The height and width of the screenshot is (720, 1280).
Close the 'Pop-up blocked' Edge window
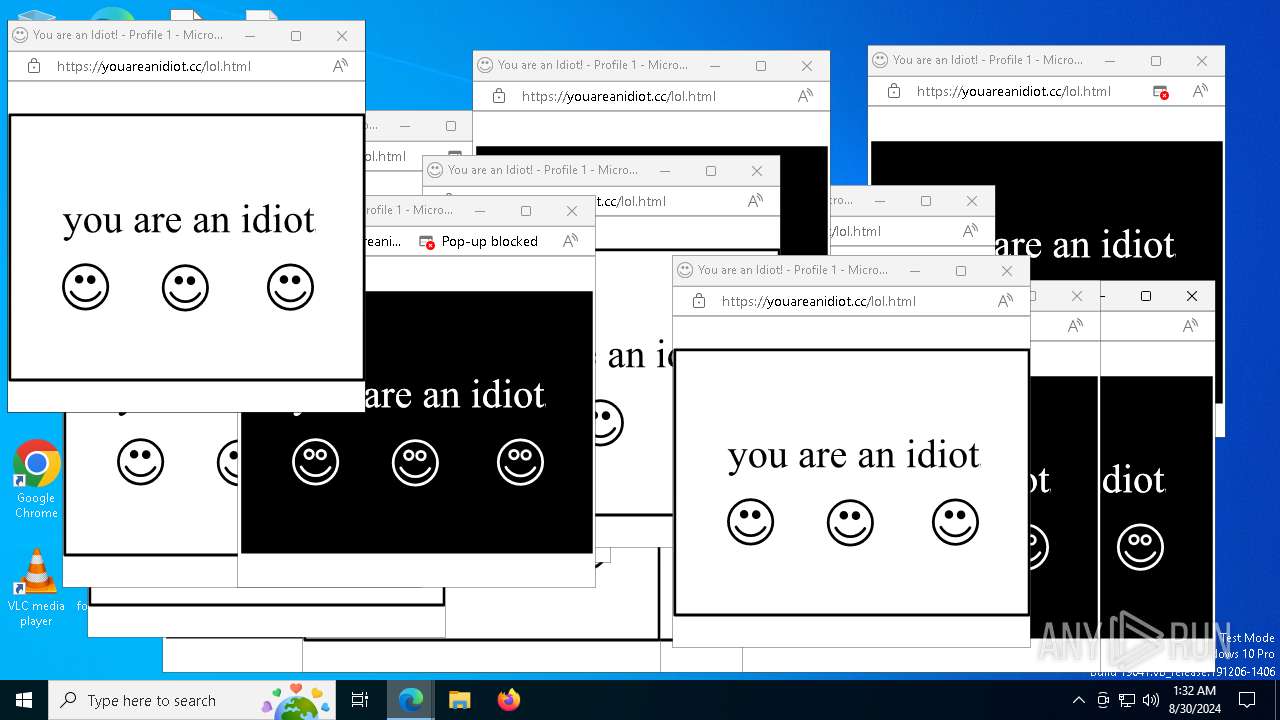coord(572,210)
